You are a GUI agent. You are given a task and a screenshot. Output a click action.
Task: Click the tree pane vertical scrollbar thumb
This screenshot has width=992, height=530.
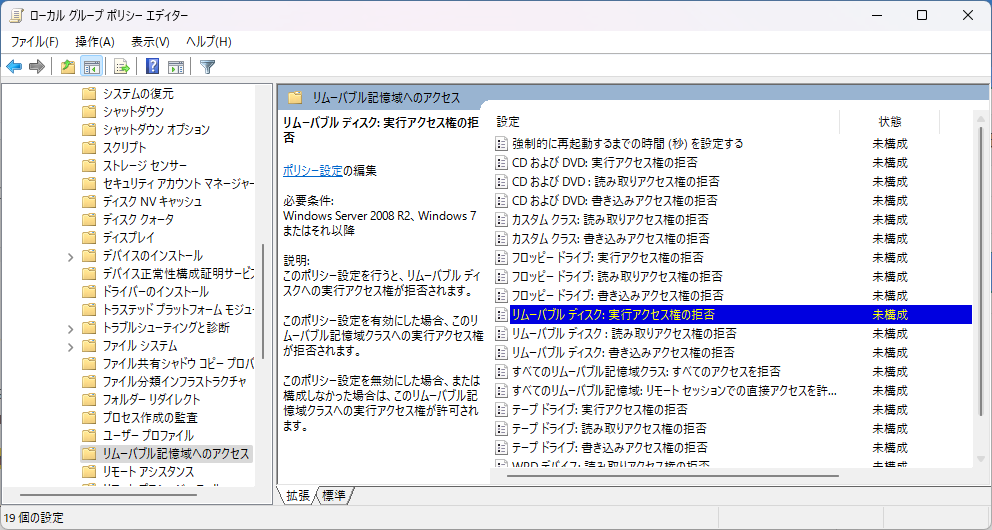tap(263, 301)
